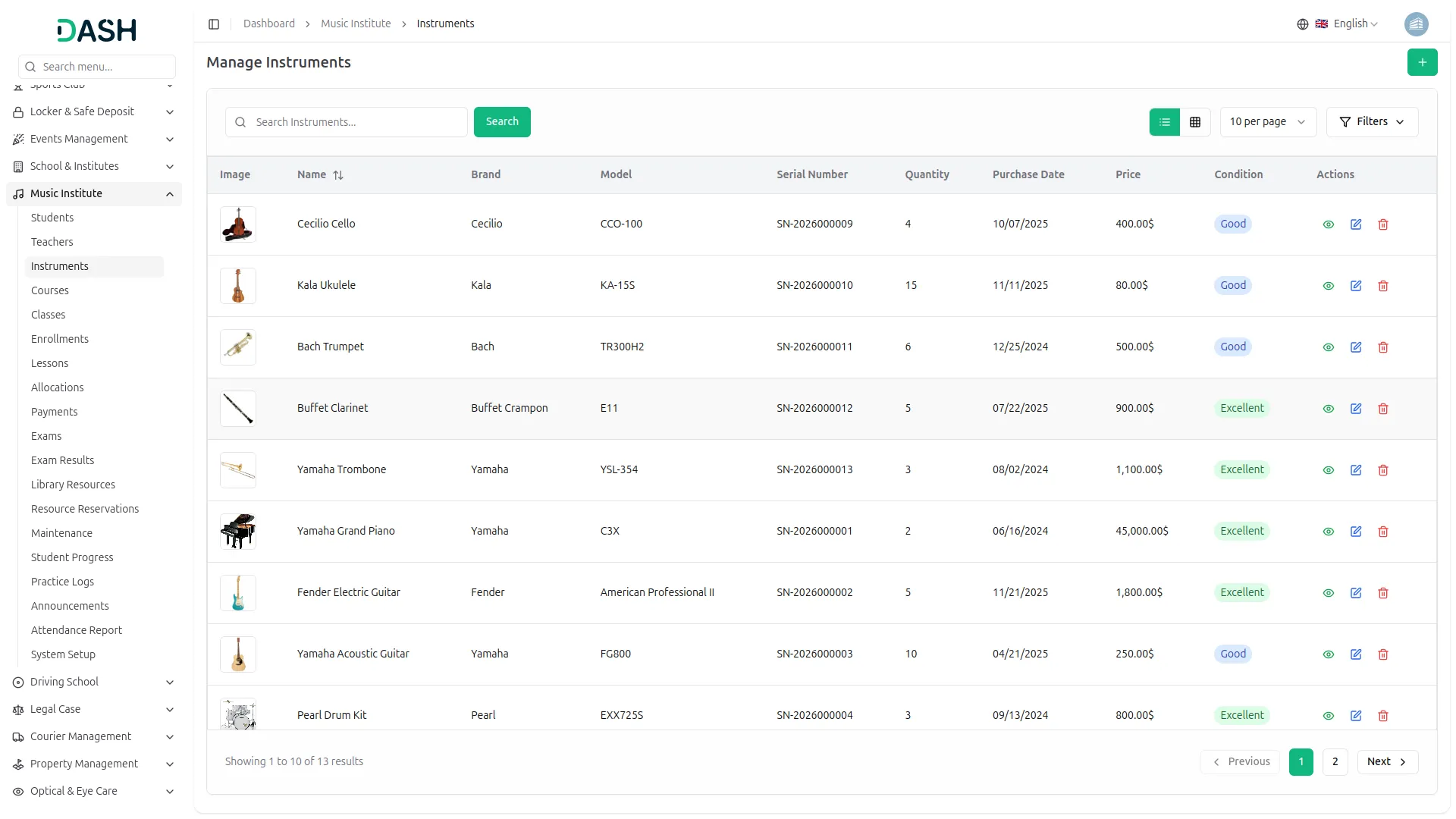Open the 10 per page dropdown
1456x819 pixels.
[x=1267, y=122]
